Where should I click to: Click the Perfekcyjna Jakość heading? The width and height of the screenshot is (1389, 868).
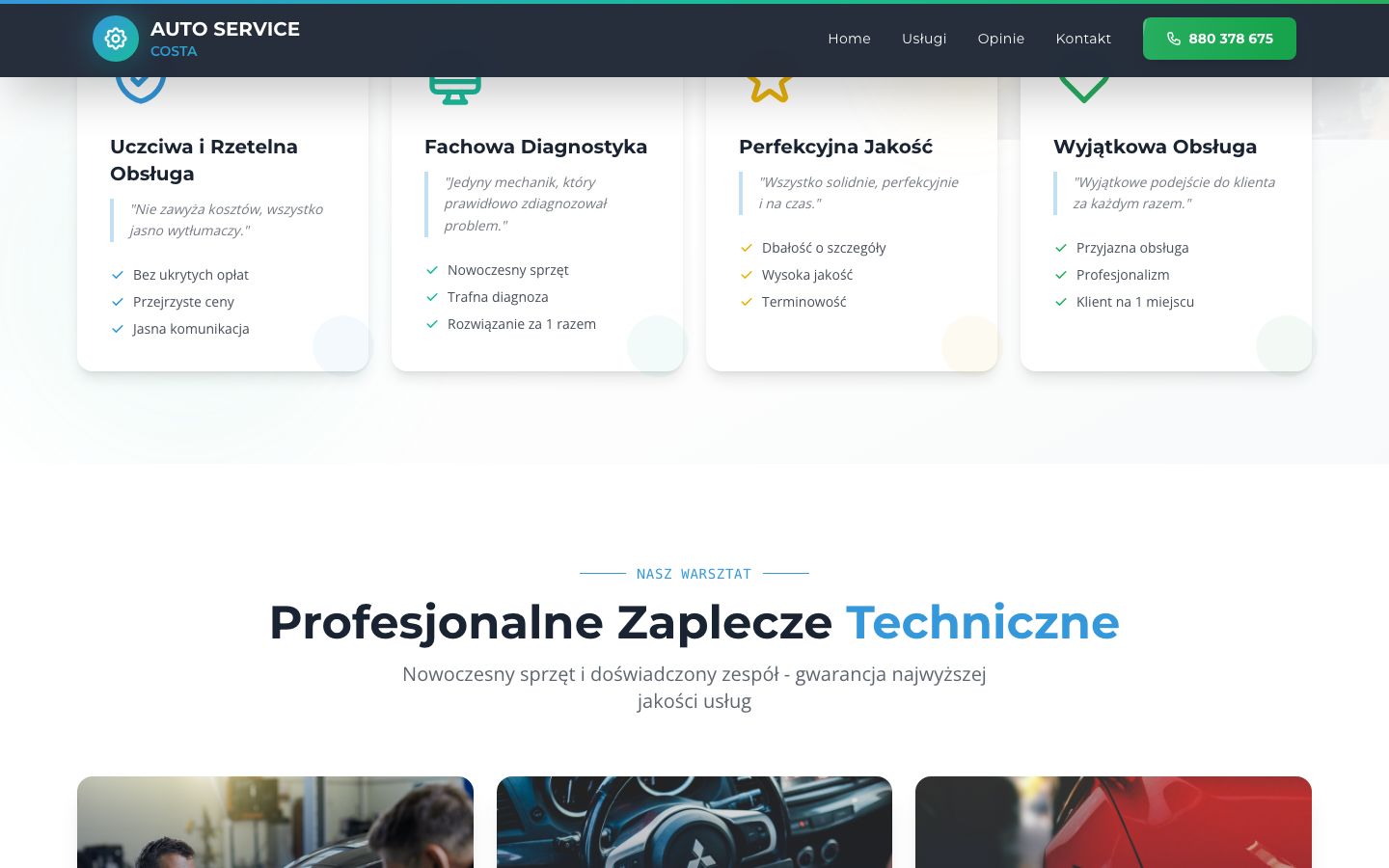coord(835,147)
